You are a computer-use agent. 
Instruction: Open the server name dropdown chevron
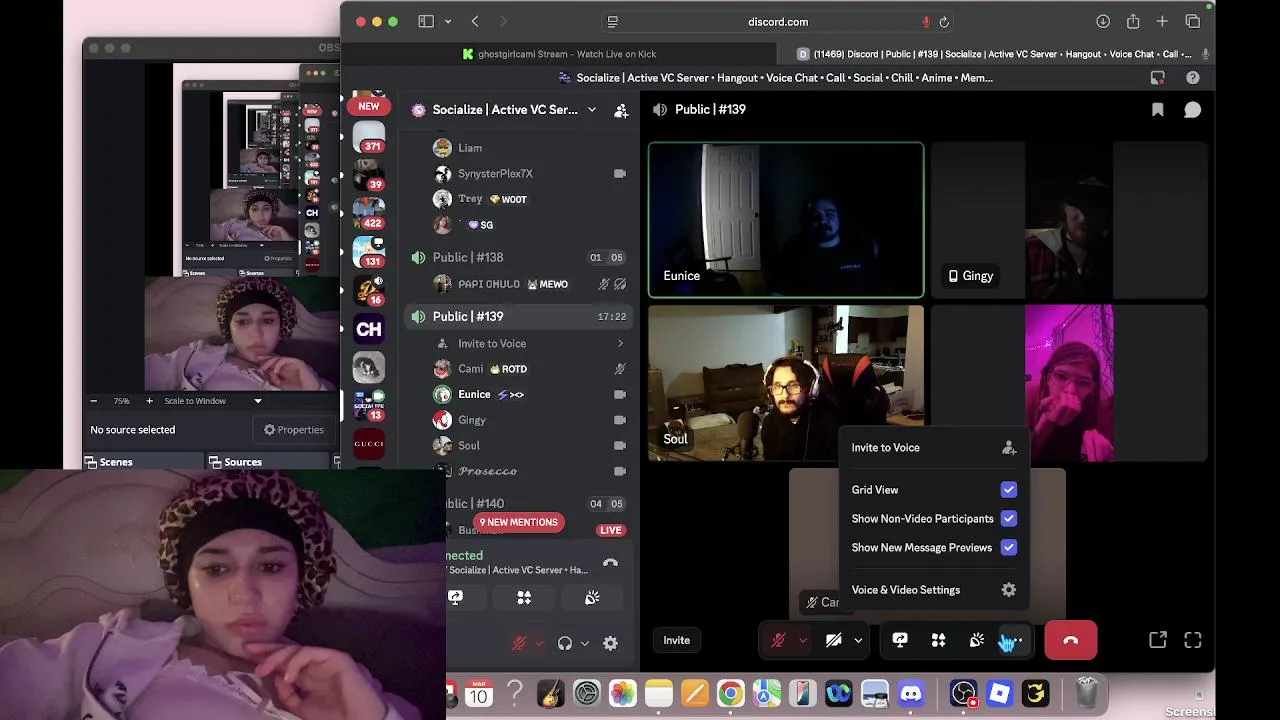tap(592, 110)
